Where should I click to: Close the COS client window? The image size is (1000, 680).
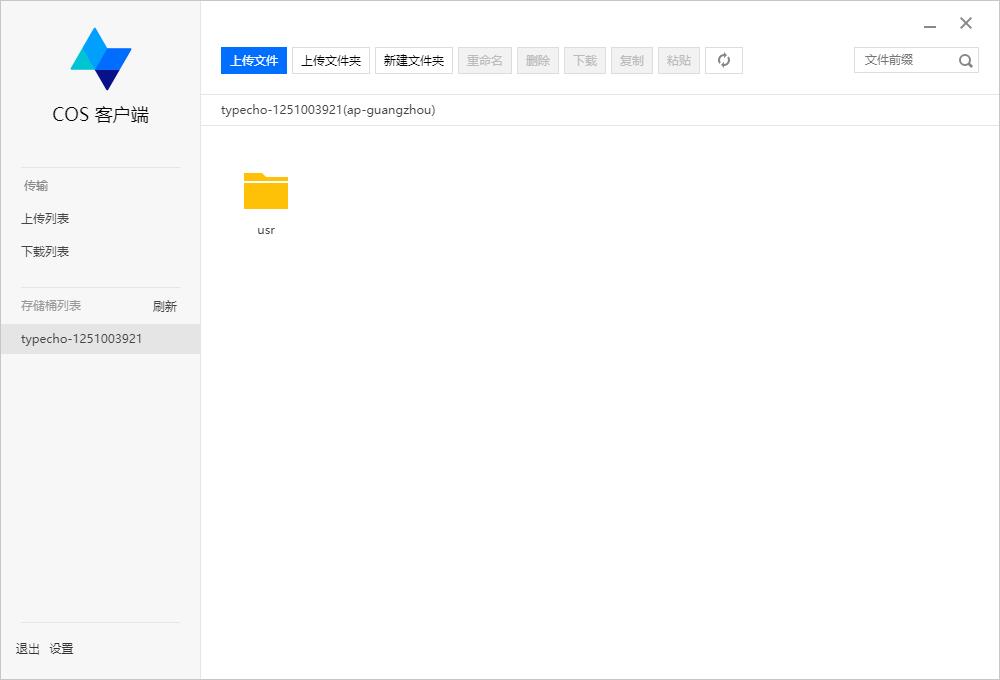(966, 24)
